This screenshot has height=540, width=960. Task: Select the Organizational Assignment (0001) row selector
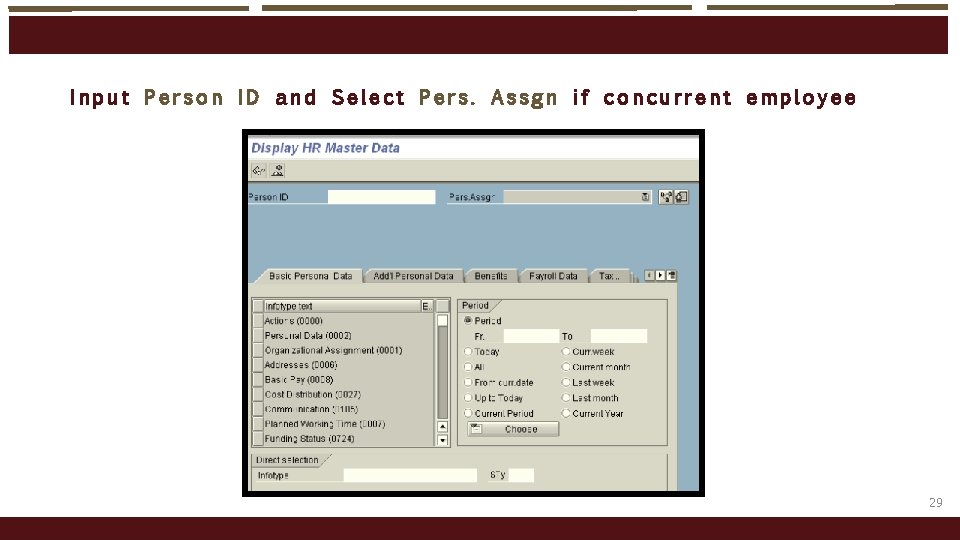pos(258,350)
